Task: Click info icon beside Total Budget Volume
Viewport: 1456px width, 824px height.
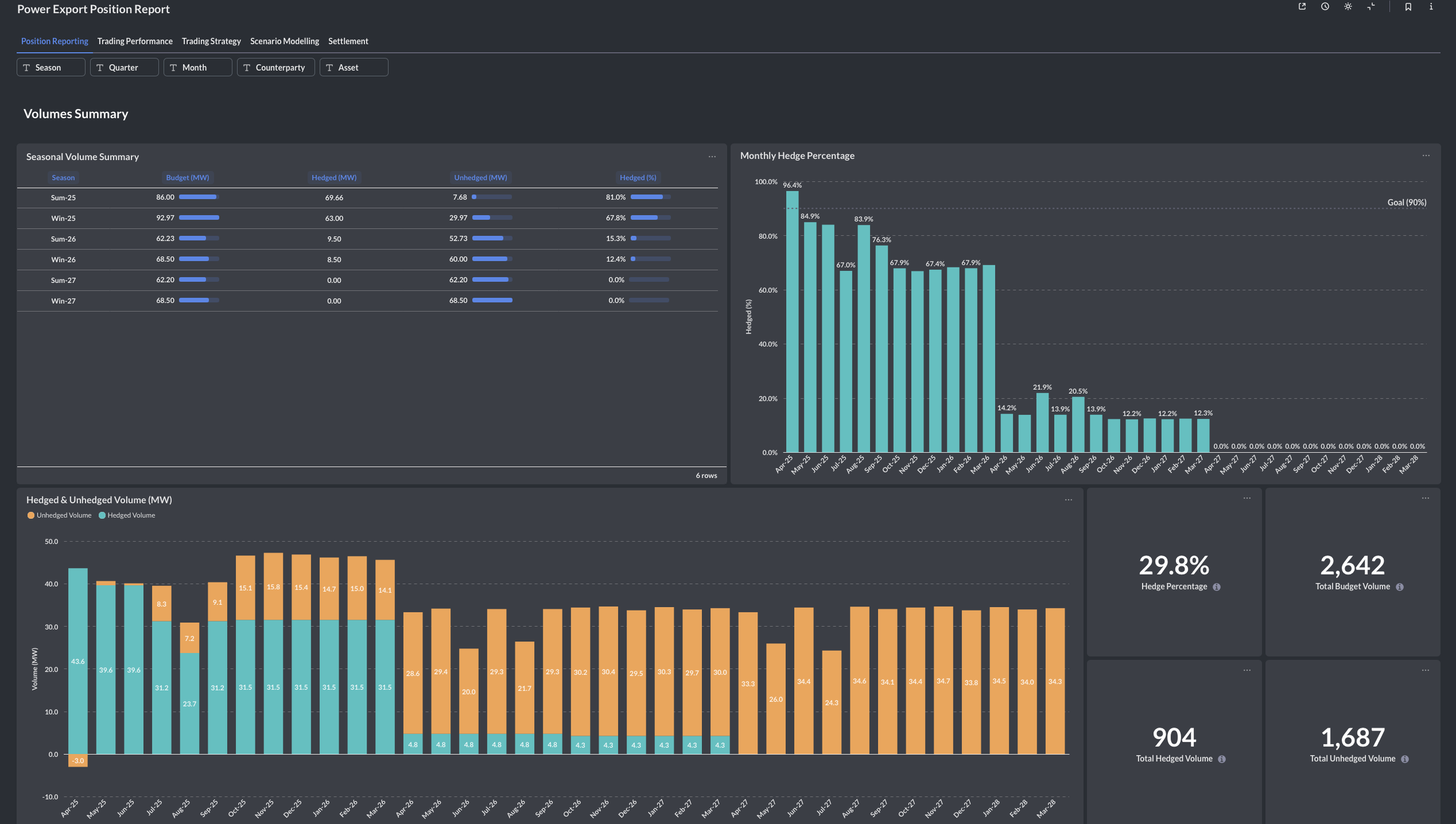Action: pos(1400,587)
